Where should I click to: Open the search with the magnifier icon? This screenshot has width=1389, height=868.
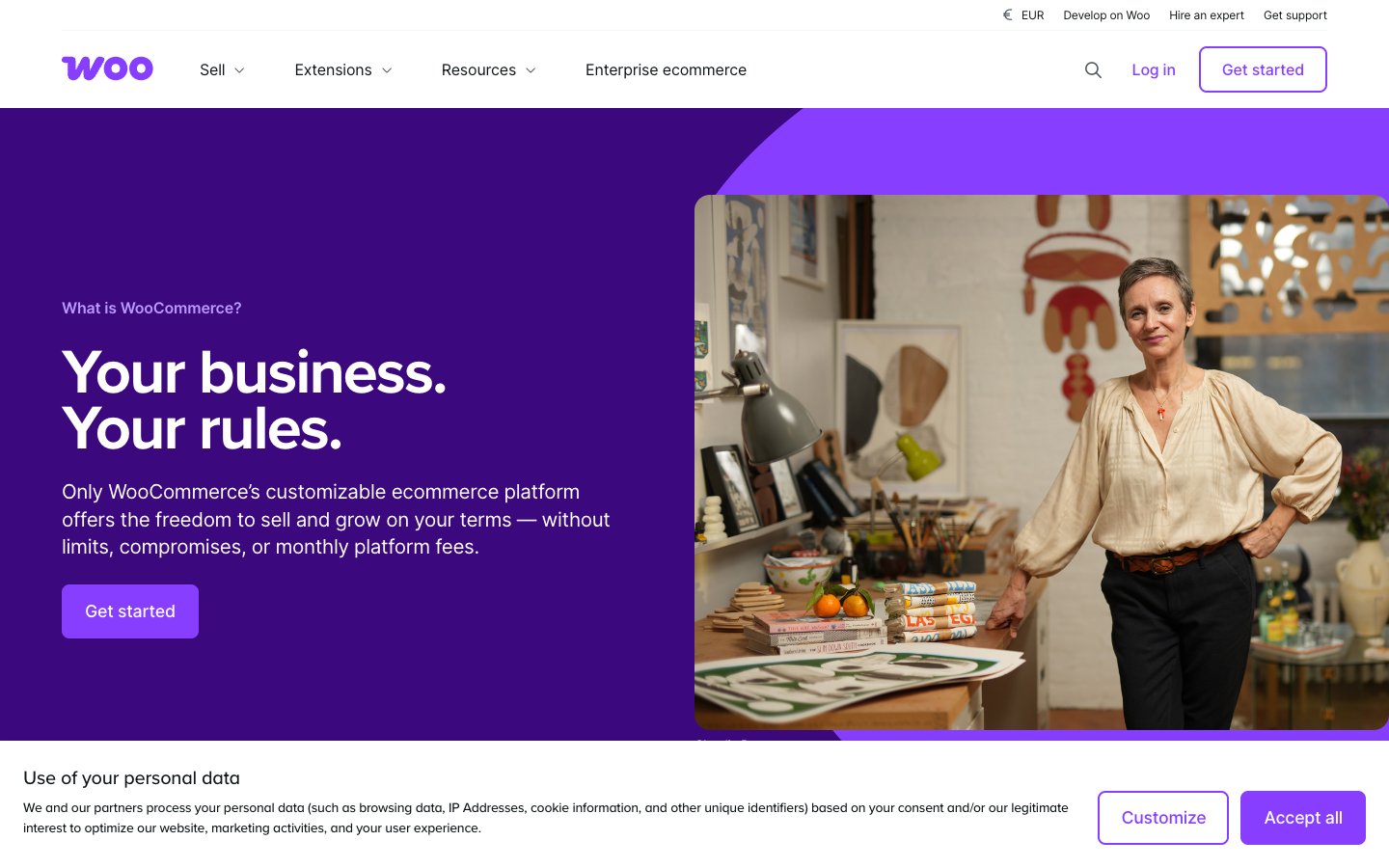click(1093, 69)
